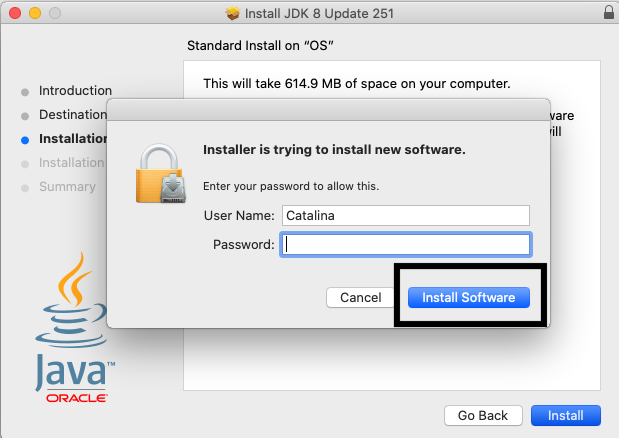The height and width of the screenshot is (438, 619).
Task: Click 'Enter your password to allow this.'
Action: (291, 186)
